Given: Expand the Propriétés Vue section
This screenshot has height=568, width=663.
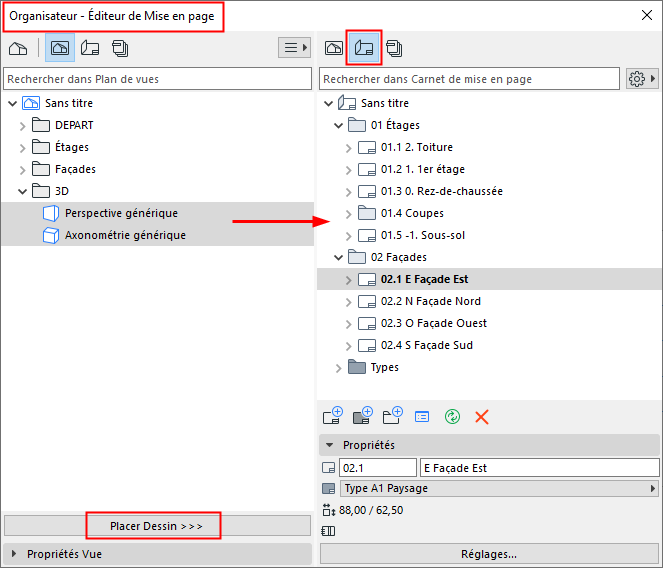Looking at the screenshot, I should click(14, 554).
